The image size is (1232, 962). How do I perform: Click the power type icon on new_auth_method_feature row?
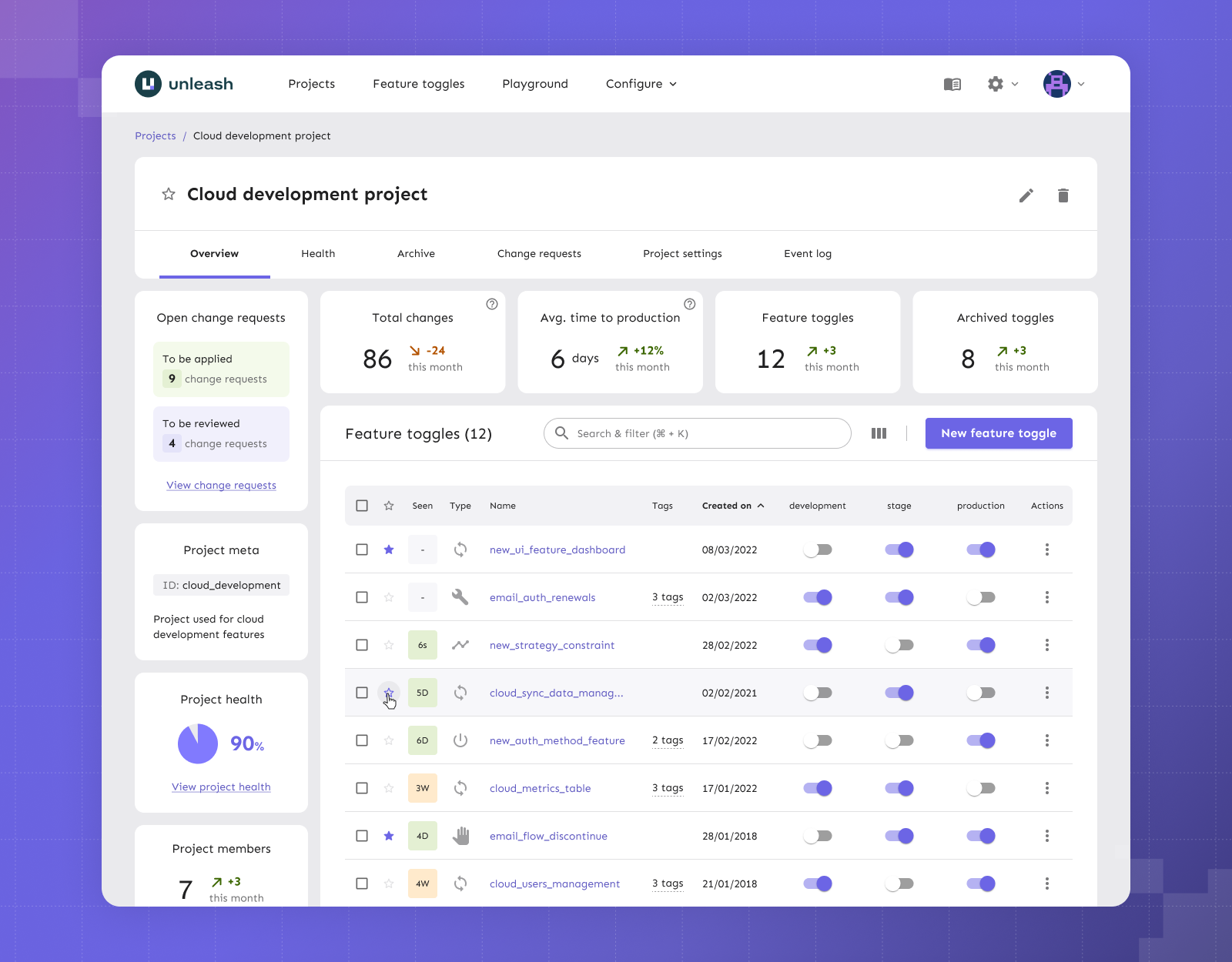(x=460, y=740)
